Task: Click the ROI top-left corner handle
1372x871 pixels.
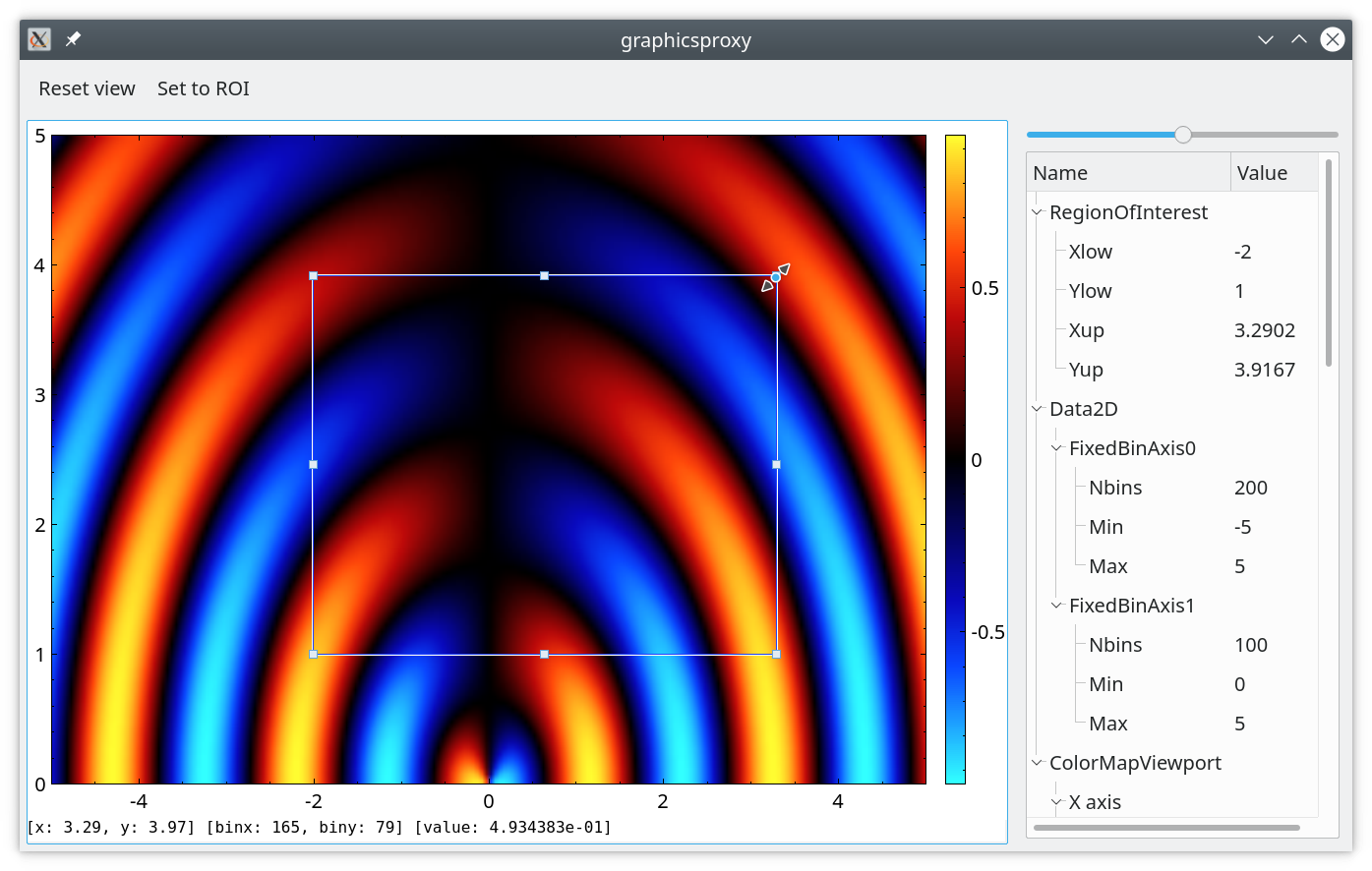Action: 314,276
